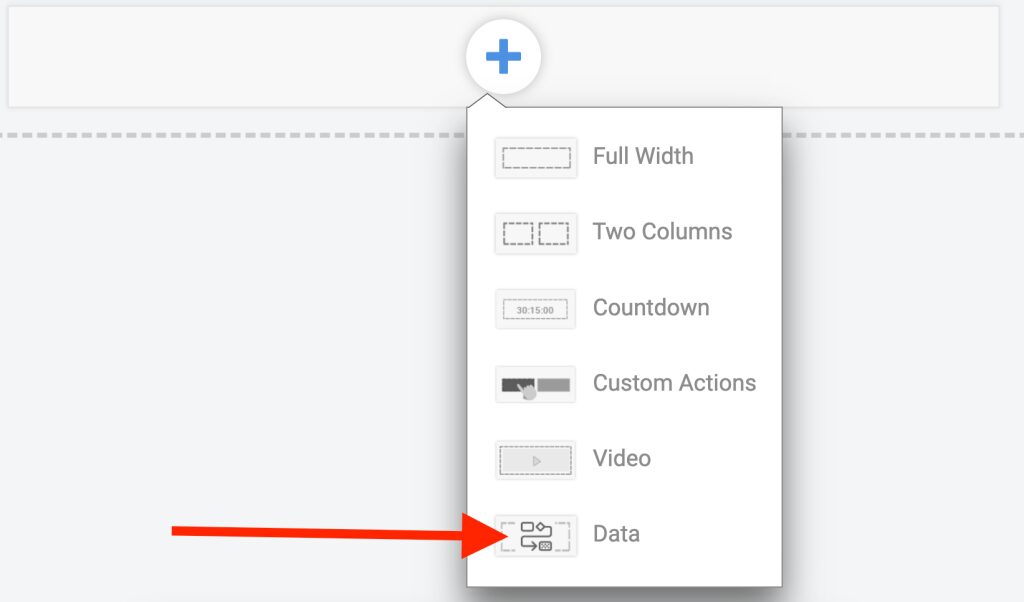Select the Data flow section icon
The image size is (1024, 602).
click(x=536, y=535)
